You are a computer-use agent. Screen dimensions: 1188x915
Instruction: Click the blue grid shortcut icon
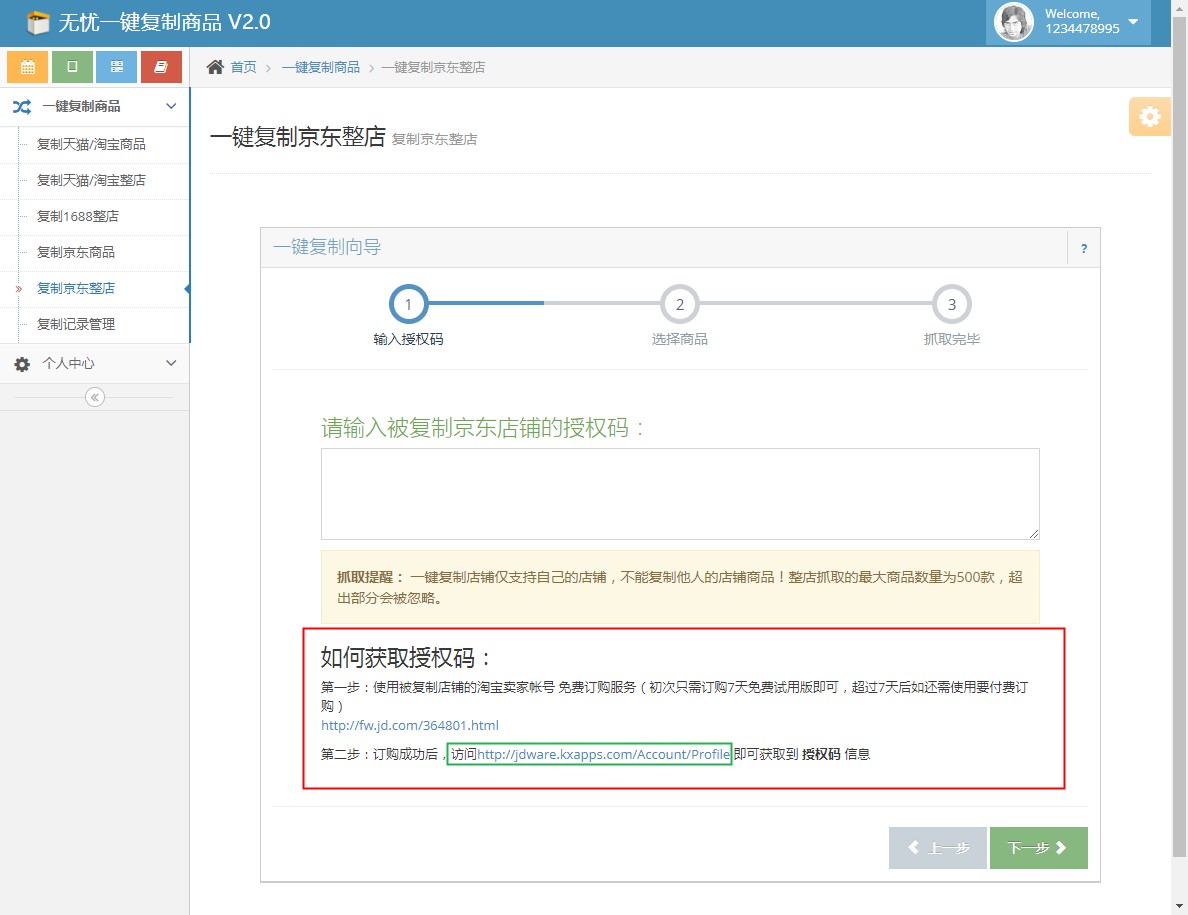(x=117, y=67)
